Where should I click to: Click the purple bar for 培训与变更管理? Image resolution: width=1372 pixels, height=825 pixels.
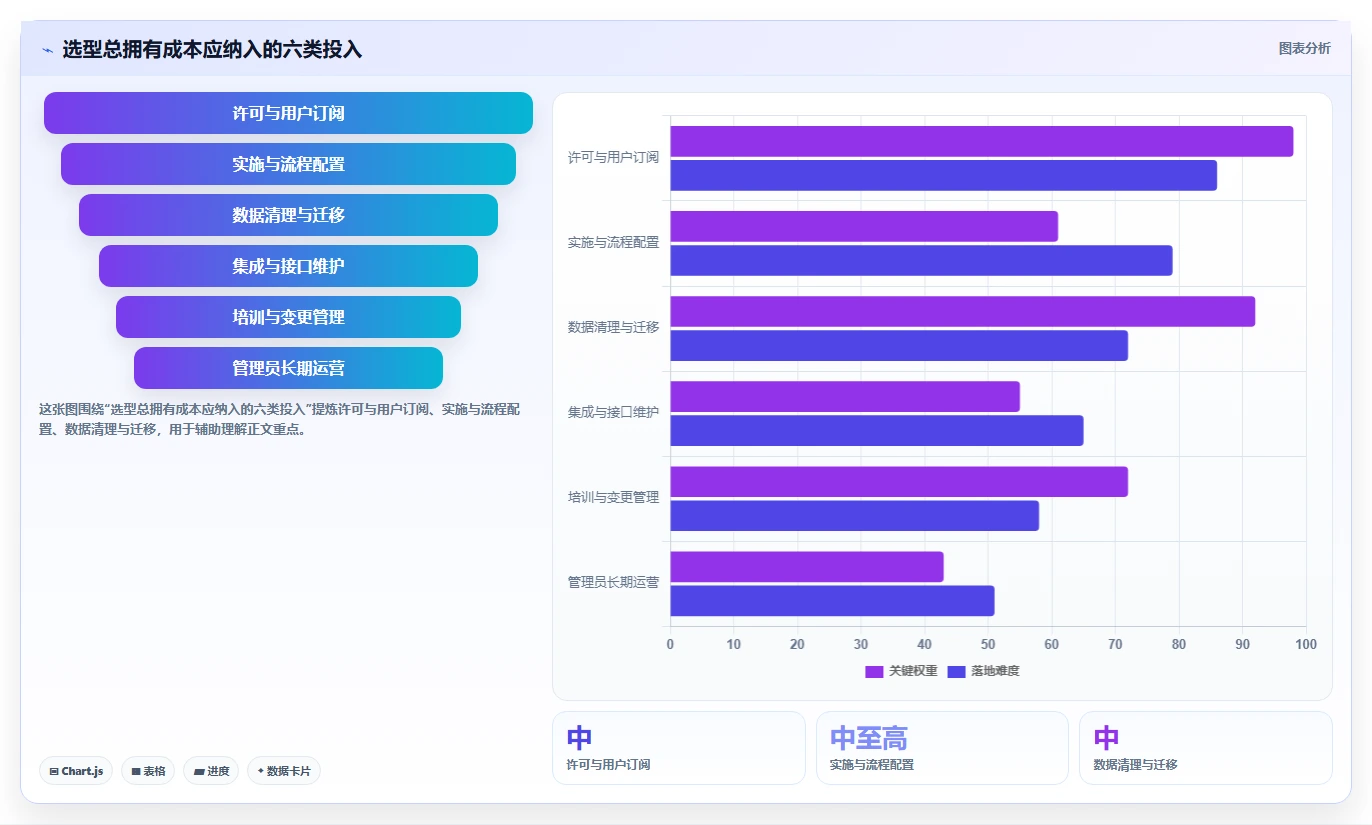[x=899, y=481]
